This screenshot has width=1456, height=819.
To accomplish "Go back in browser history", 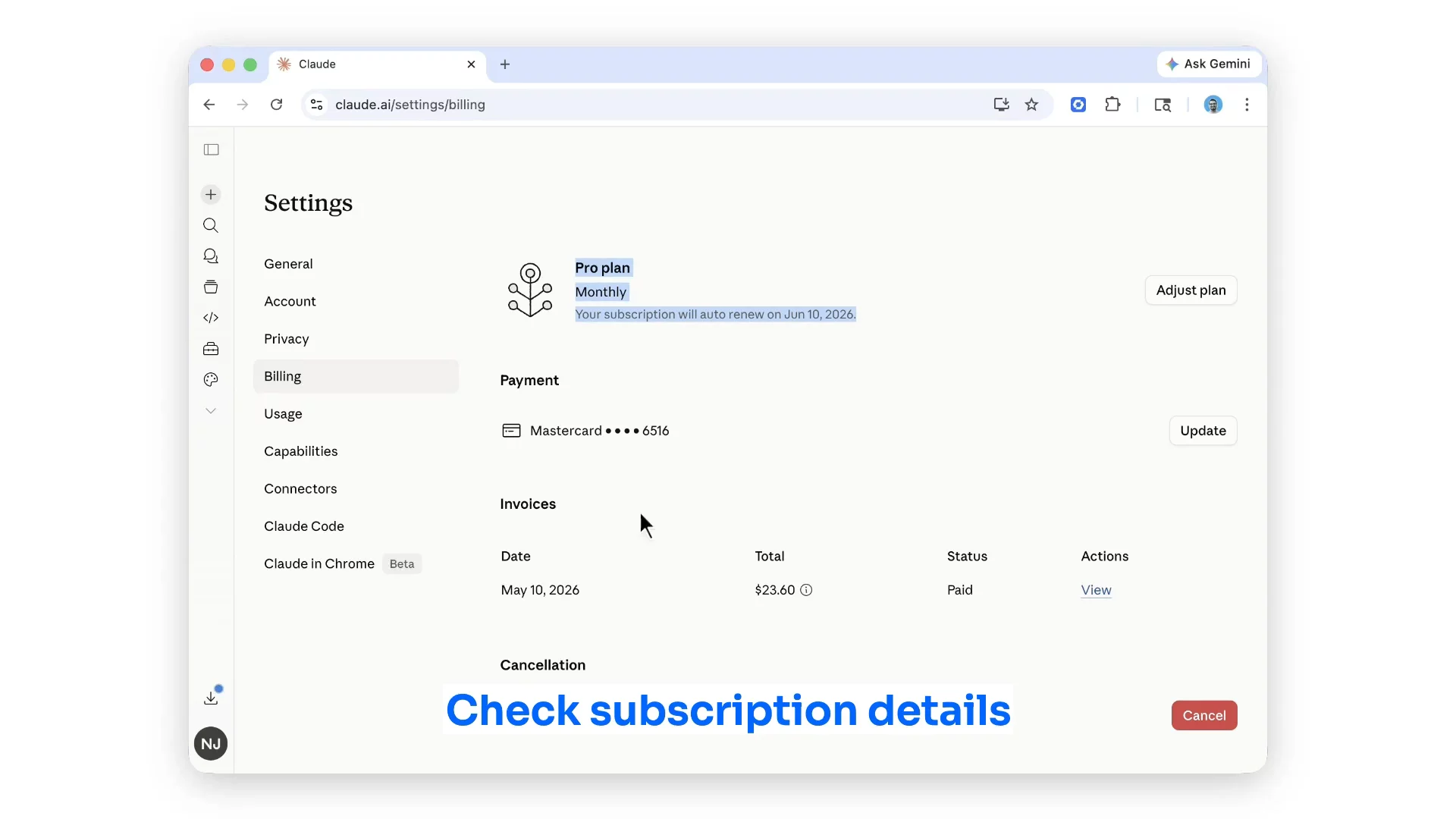I will point(209,105).
